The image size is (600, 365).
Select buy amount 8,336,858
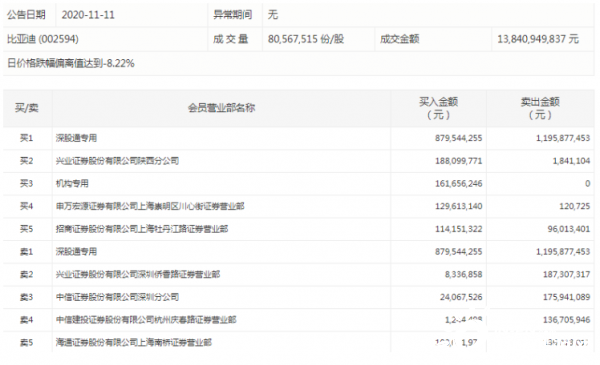463,275
